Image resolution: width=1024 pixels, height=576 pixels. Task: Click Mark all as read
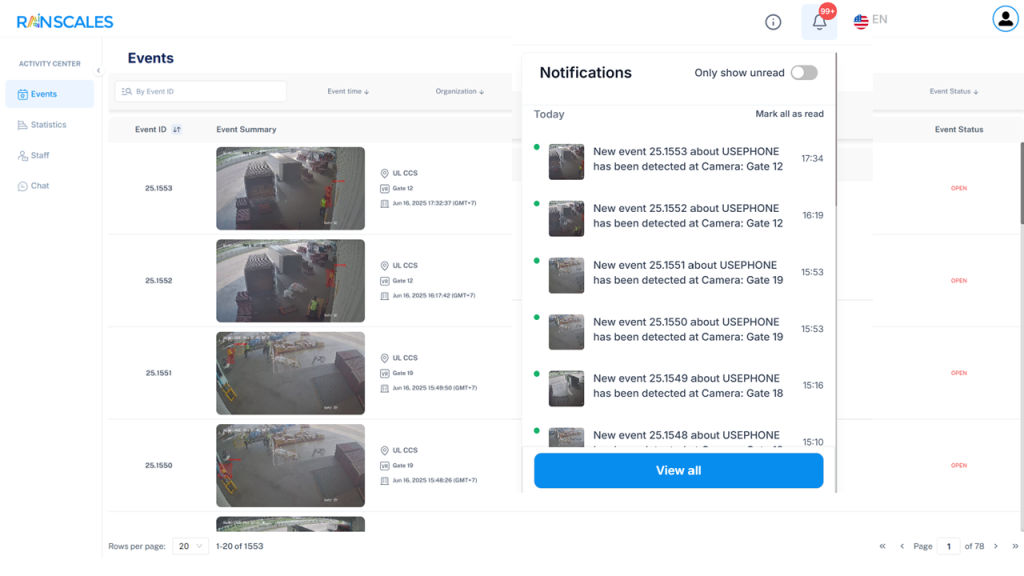(789, 114)
